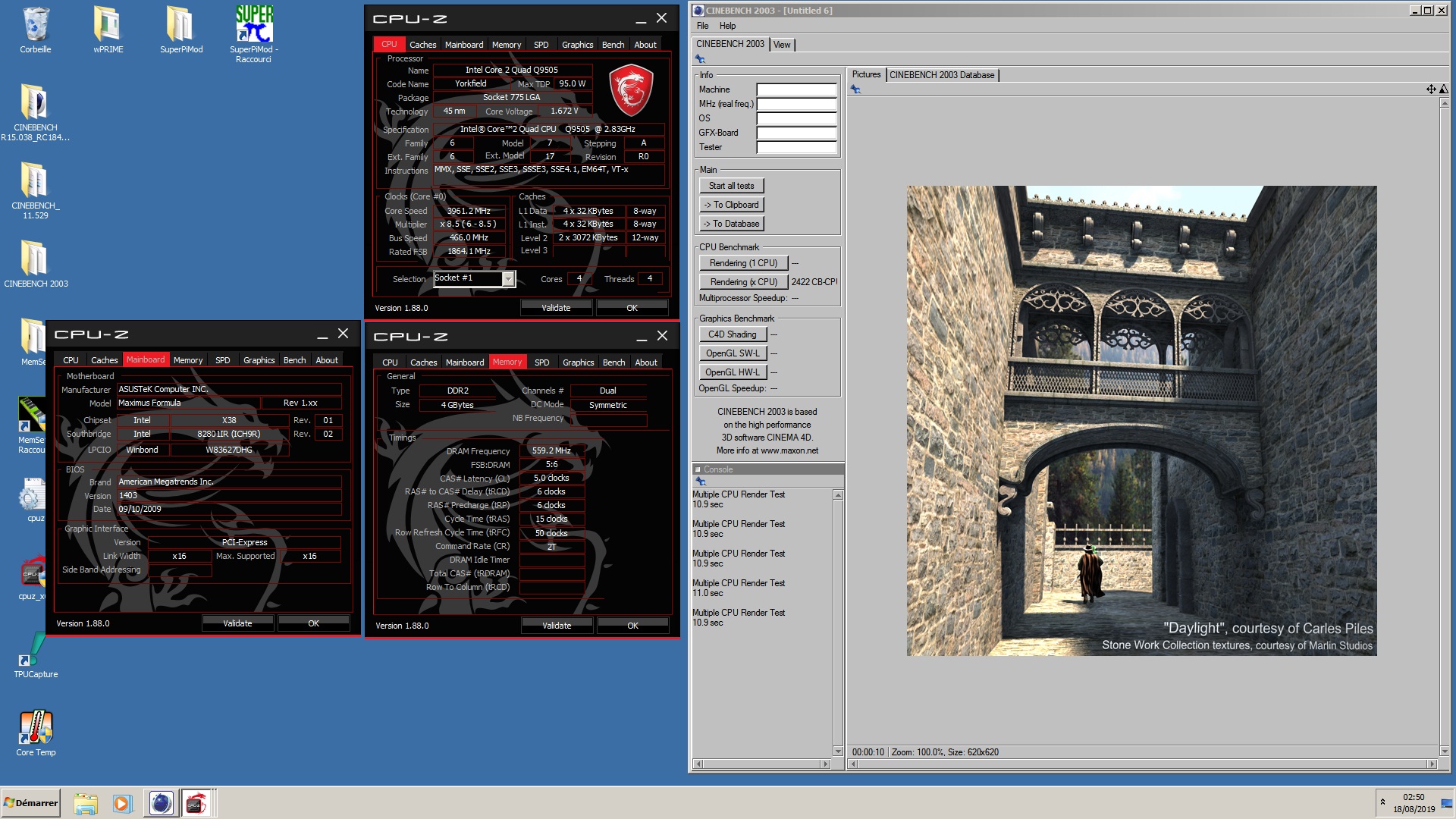Open the wPRIME desktop folder
Viewport: 1456px width, 819px height.
[x=108, y=30]
